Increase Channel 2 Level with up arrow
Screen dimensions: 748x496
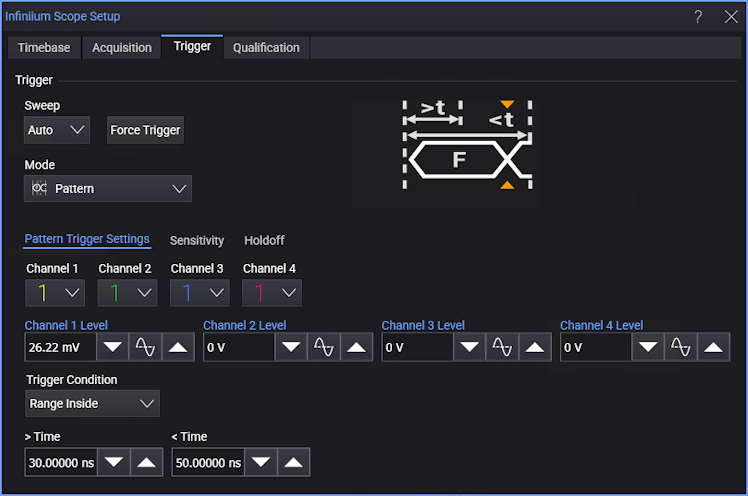tap(356, 347)
